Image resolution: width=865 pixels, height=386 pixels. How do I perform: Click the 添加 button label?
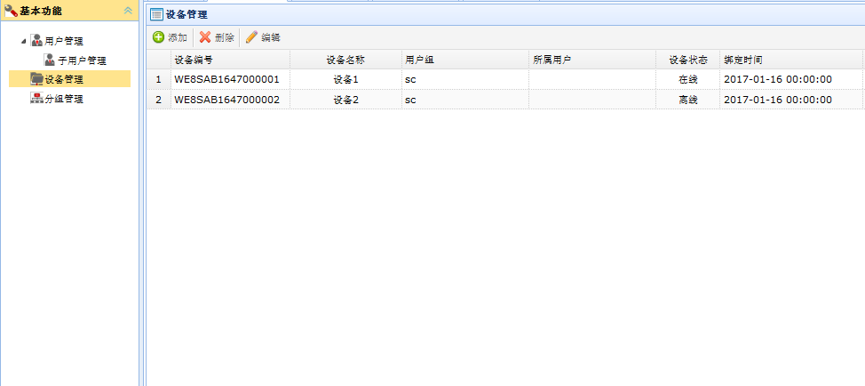pyautogui.click(x=178, y=37)
